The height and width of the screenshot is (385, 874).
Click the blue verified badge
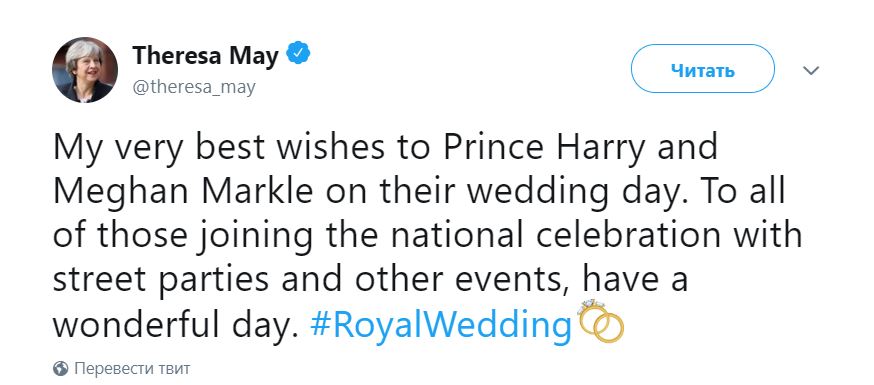click(298, 53)
